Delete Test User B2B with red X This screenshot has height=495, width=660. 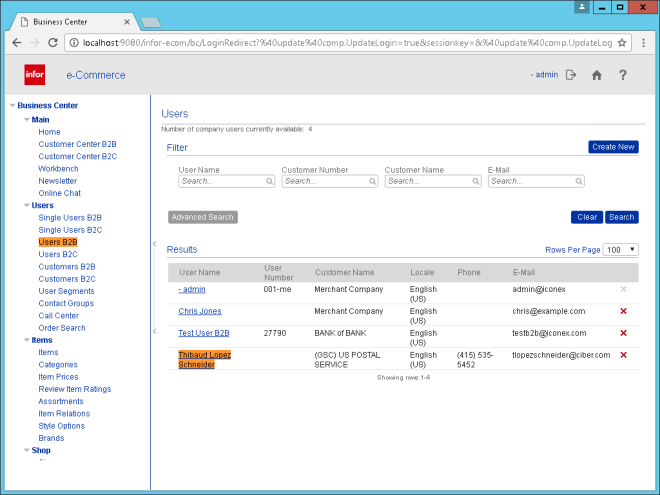(x=623, y=333)
